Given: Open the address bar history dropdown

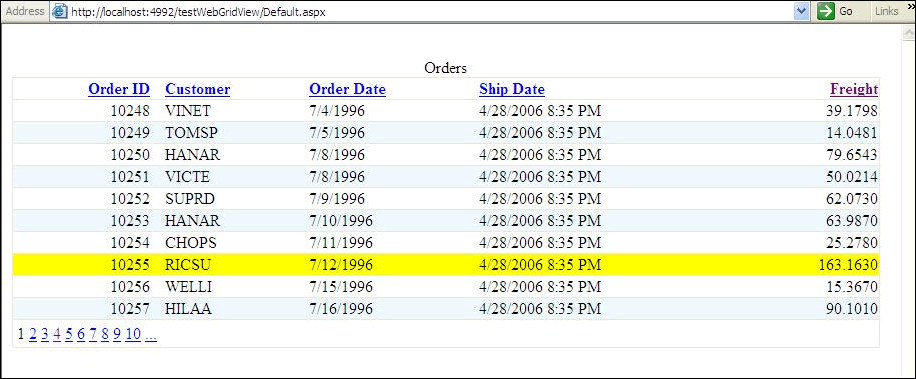Looking at the screenshot, I should pyautogui.click(x=802, y=11).
